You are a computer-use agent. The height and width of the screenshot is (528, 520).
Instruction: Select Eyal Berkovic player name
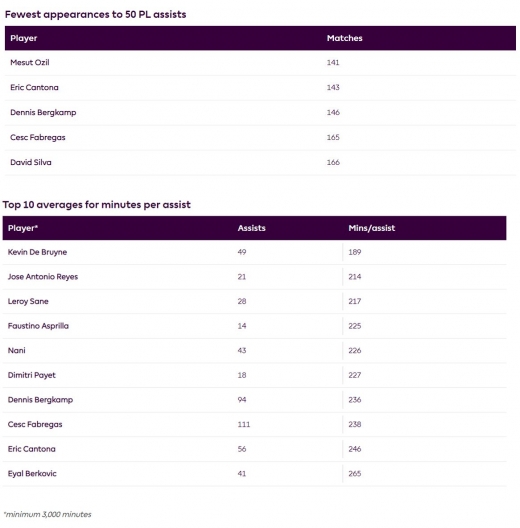(32, 473)
